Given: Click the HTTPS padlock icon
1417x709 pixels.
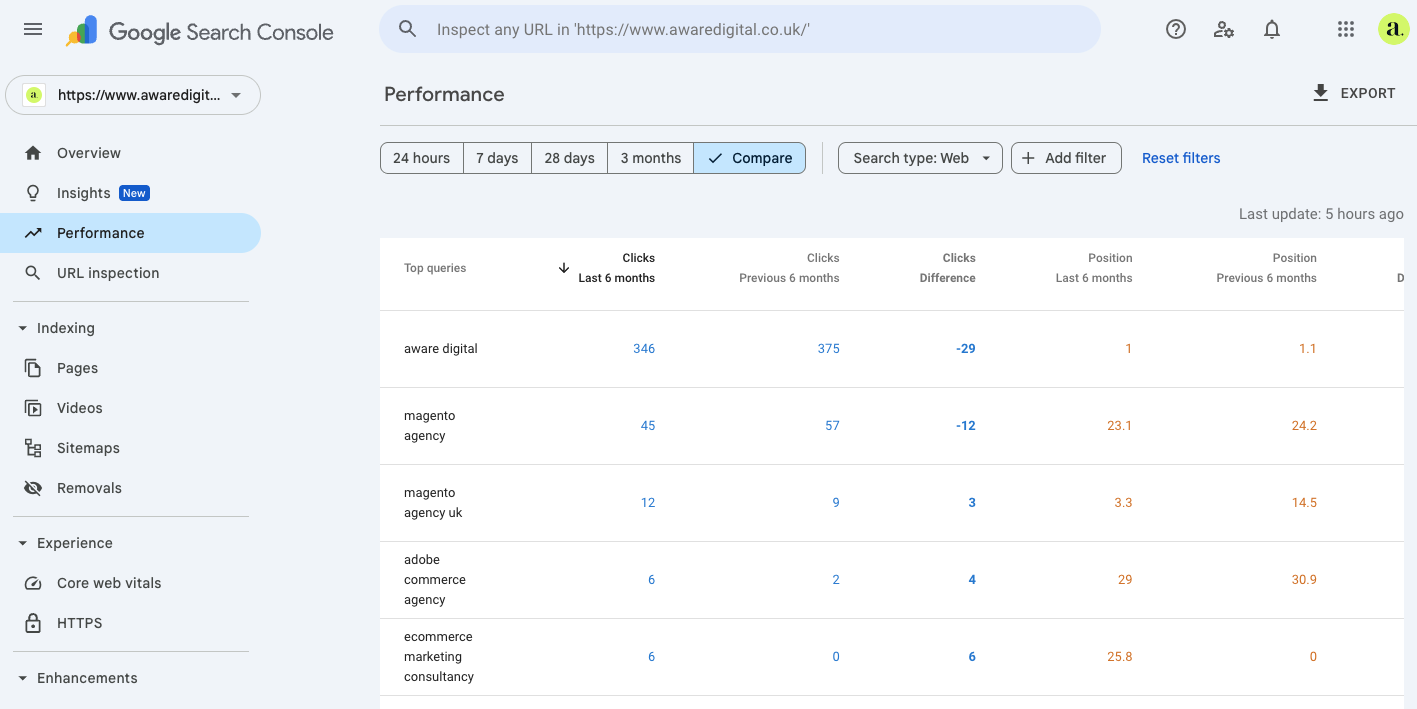Looking at the screenshot, I should (x=33, y=623).
